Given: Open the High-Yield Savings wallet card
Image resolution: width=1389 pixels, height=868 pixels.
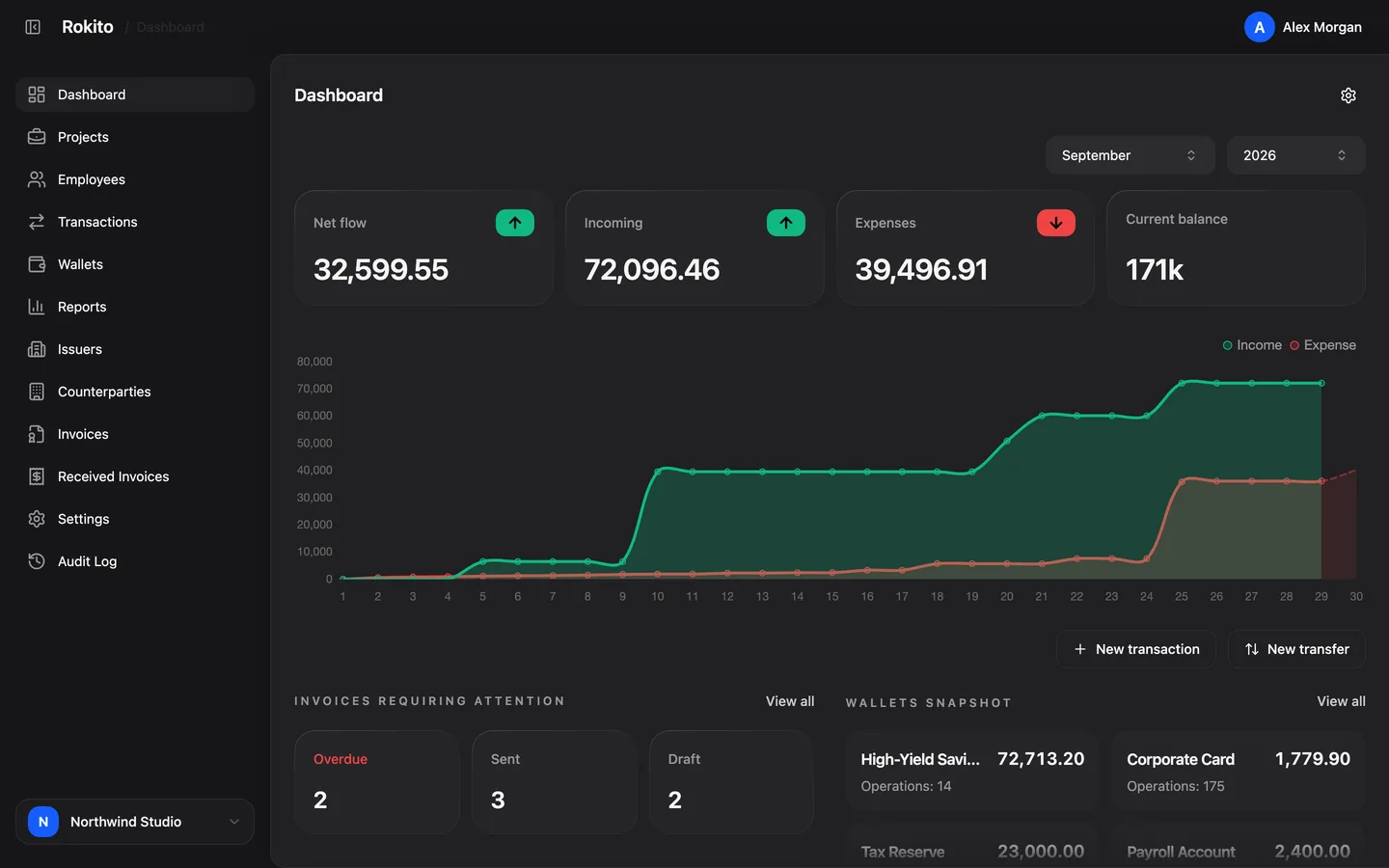Looking at the screenshot, I should (x=972, y=772).
